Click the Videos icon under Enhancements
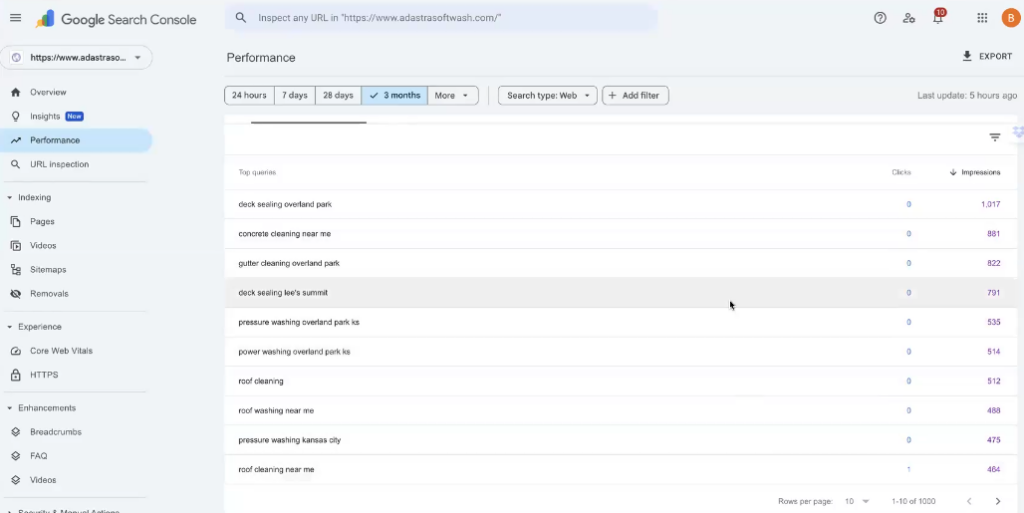Viewport: 1024px width, 513px height. click(x=16, y=480)
